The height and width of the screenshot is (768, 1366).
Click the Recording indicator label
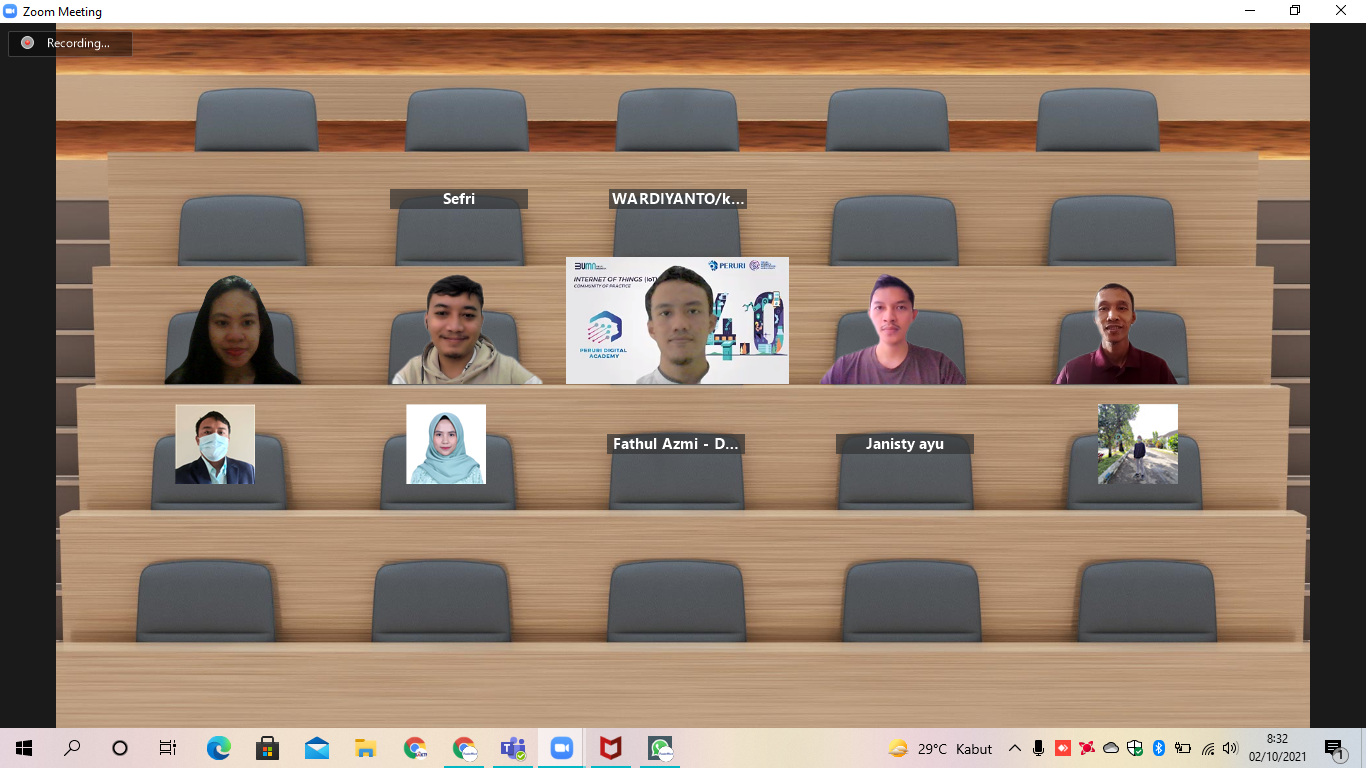point(78,43)
